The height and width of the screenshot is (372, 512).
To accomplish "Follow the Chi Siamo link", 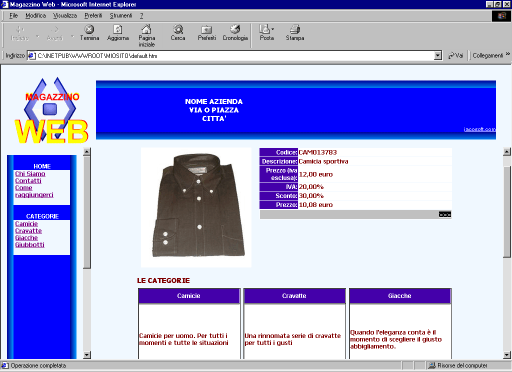I will click(x=30, y=174).
